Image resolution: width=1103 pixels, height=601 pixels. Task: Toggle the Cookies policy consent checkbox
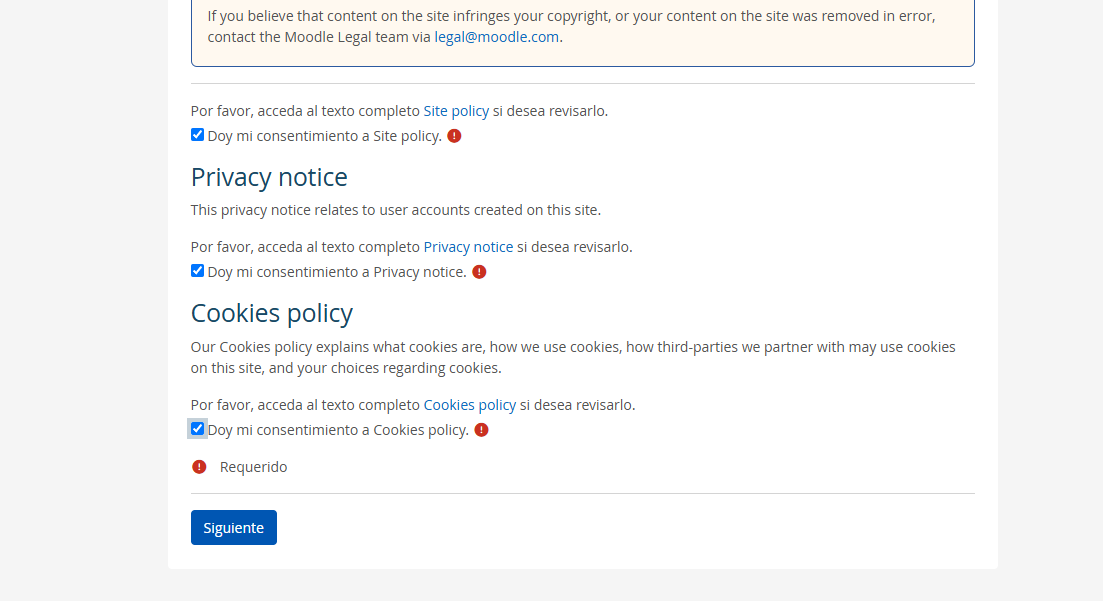(197, 428)
